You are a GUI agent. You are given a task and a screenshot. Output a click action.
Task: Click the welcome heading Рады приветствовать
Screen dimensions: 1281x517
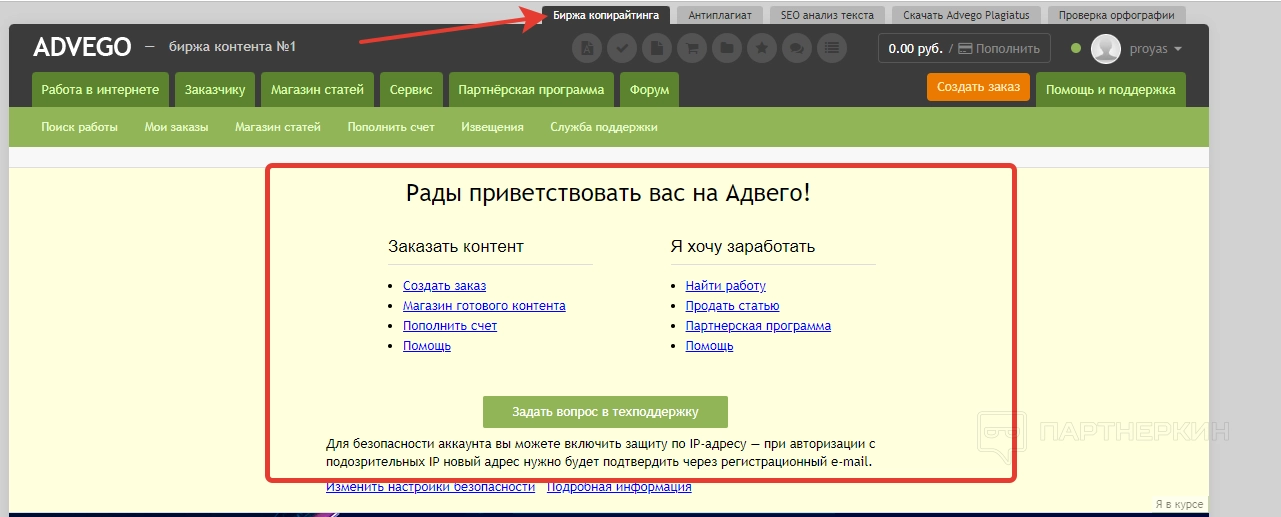[x=608, y=194]
